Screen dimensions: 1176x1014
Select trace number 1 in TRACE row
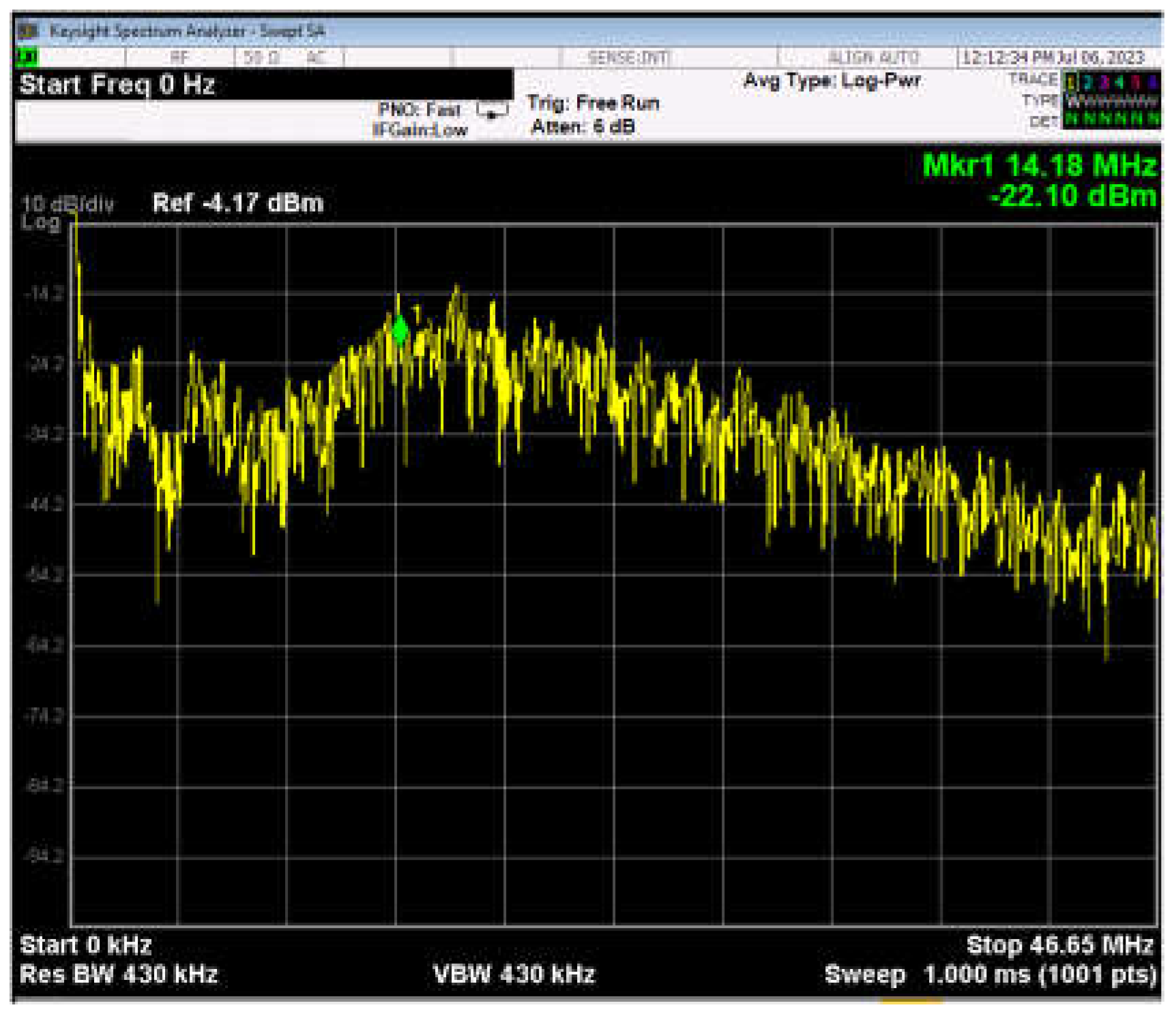(x=1072, y=82)
